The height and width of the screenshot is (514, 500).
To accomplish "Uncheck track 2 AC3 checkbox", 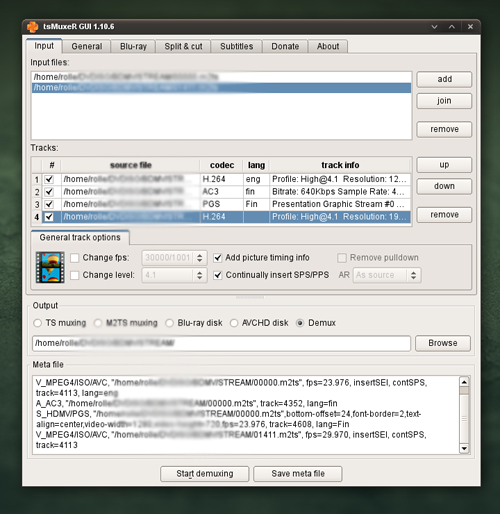I will click(x=49, y=192).
